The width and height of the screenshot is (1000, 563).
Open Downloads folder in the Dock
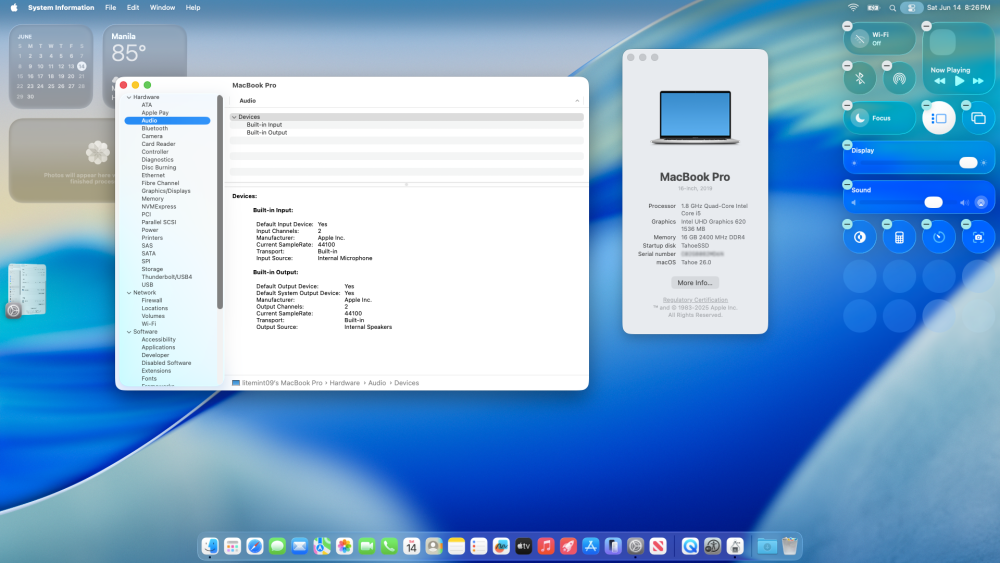767,546
